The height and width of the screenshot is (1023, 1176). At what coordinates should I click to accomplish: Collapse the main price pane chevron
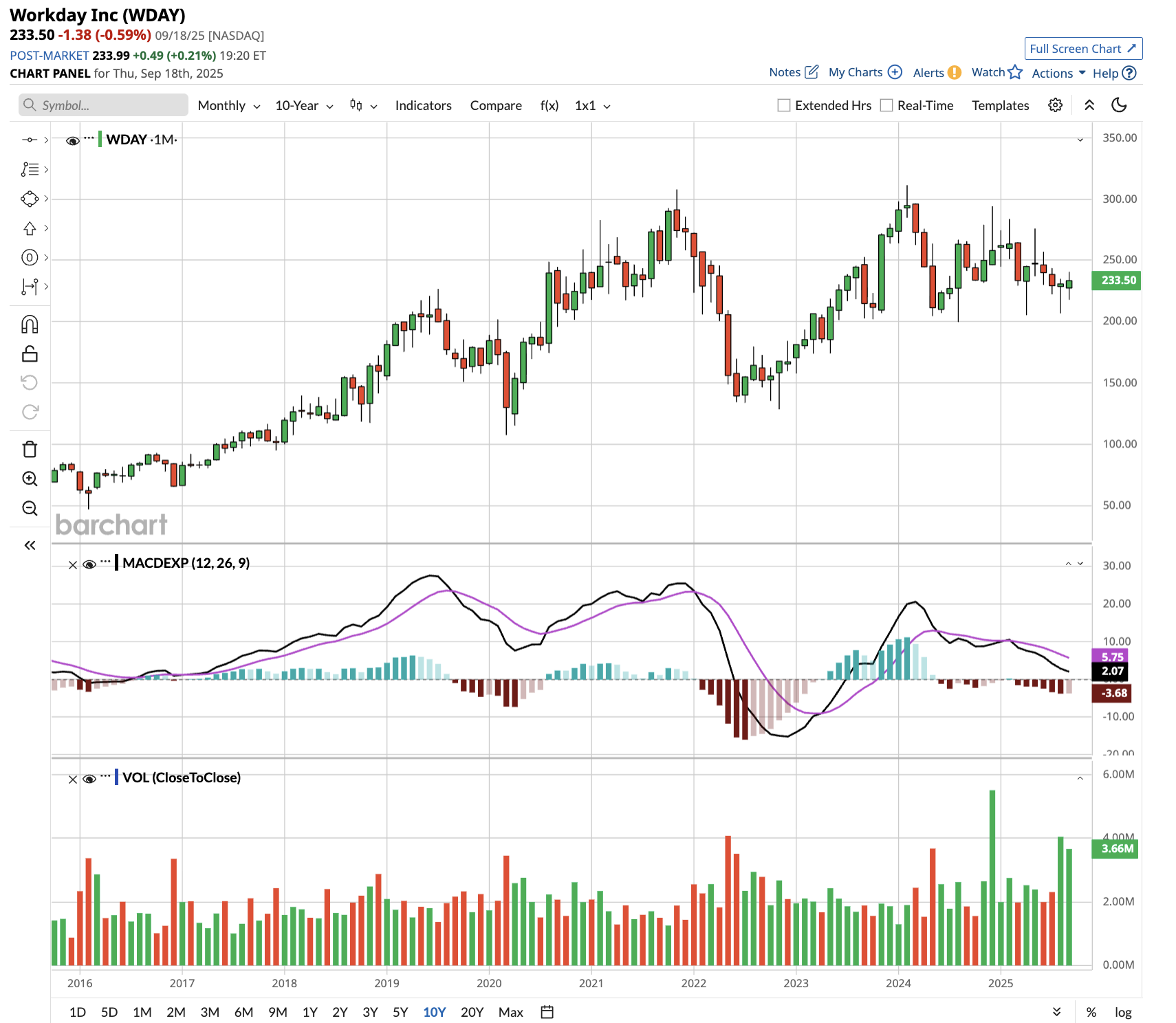1080,140
